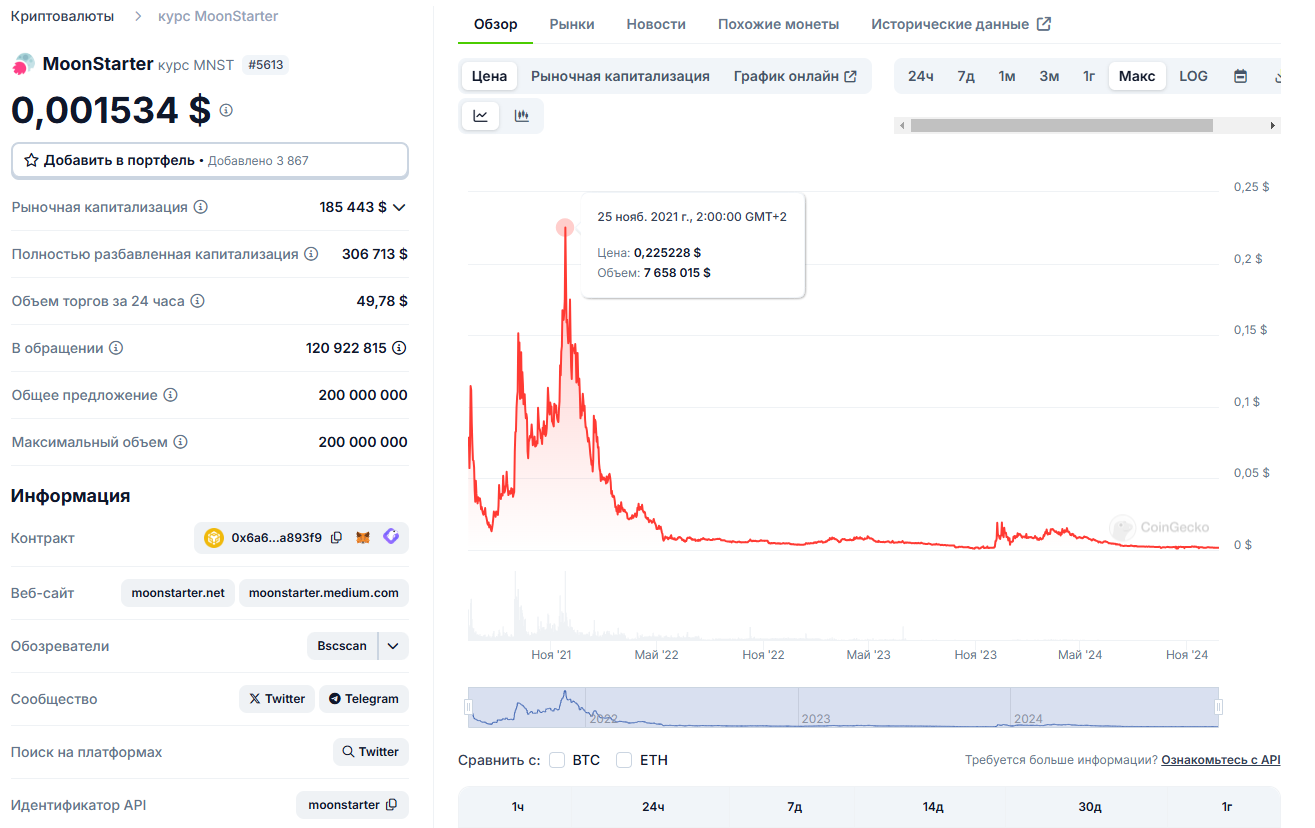Viewport: 1315px width, 828px height.
Task: Click the scrollbar's right arrow above the chart
Action: pyautogui.click(x=1273, y=126)
